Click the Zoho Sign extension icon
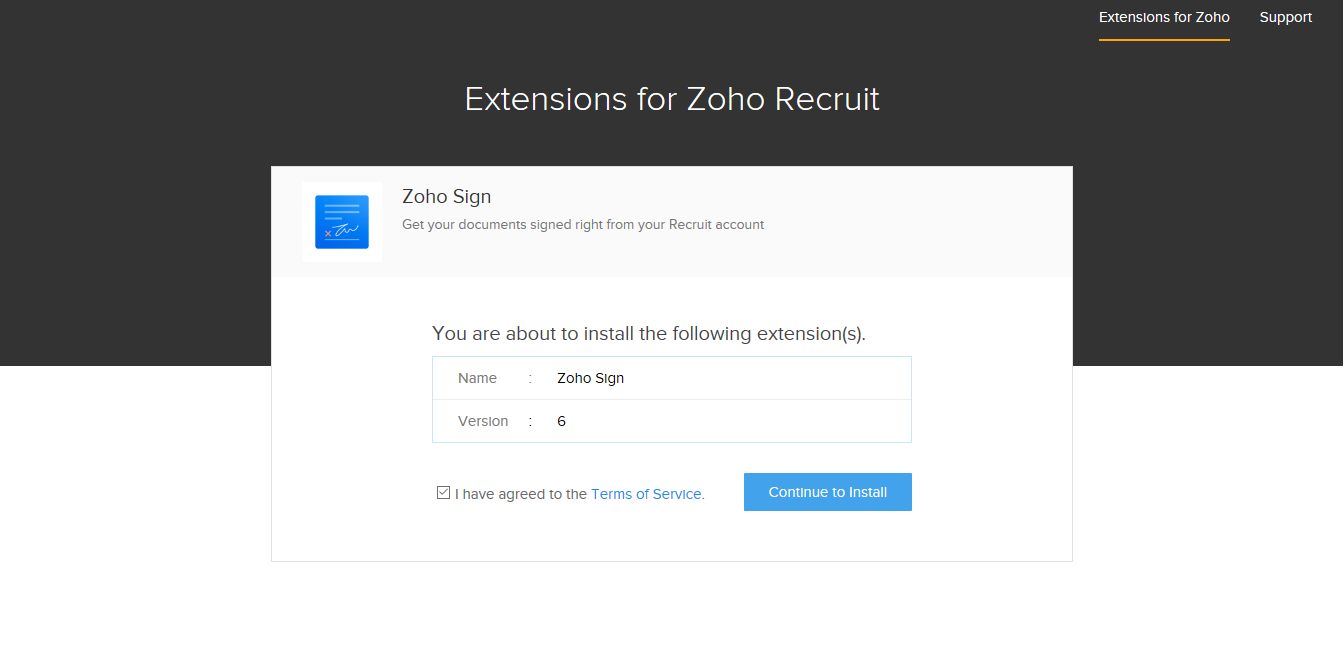This screenshot has height=654, width=1344. 342,222
